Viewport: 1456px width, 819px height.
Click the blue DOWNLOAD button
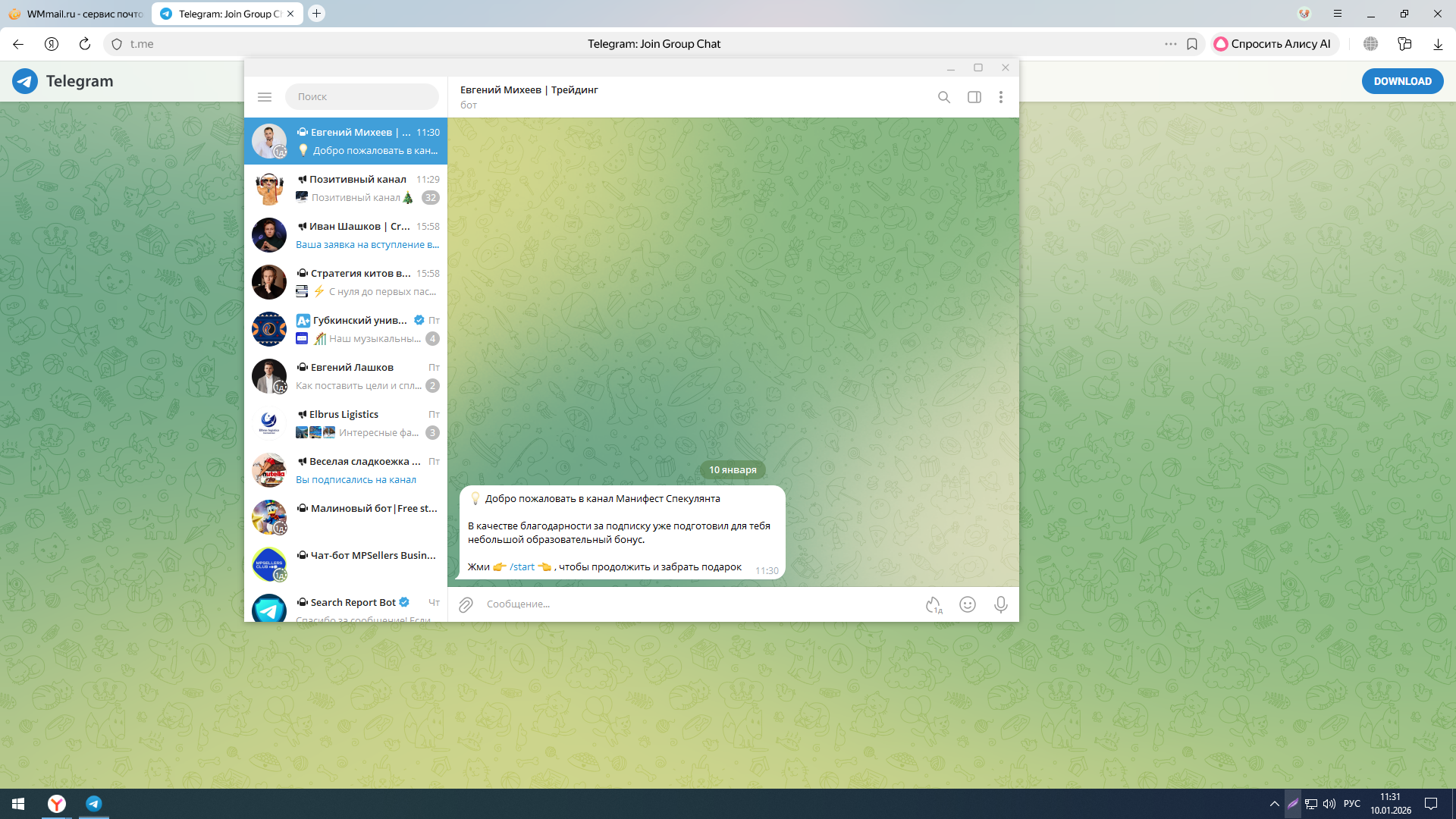(1402, 81)
